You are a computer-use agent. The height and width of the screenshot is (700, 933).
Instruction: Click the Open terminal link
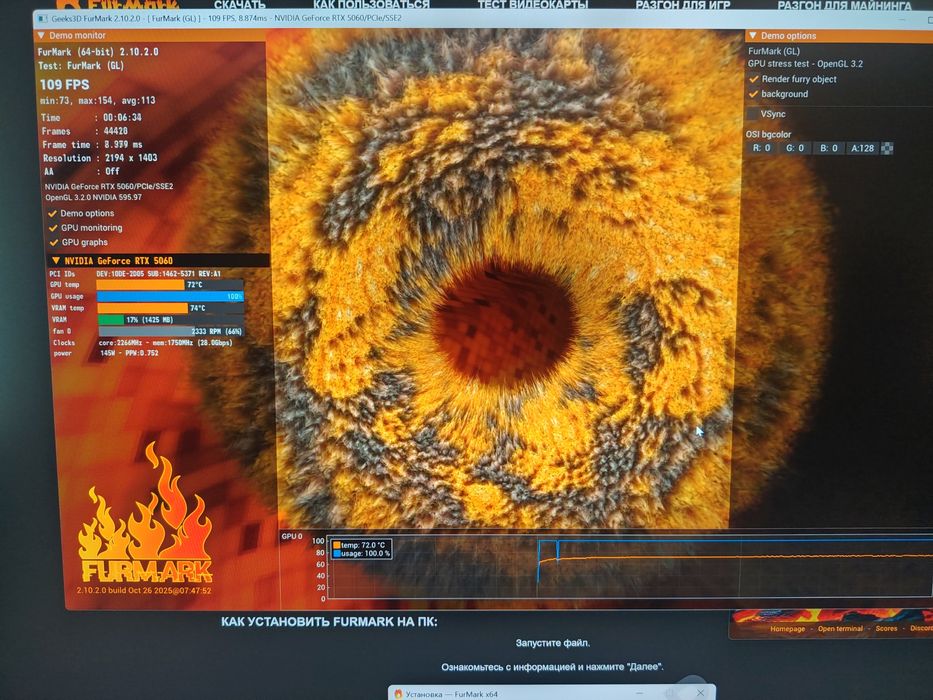tap(840, 629)
